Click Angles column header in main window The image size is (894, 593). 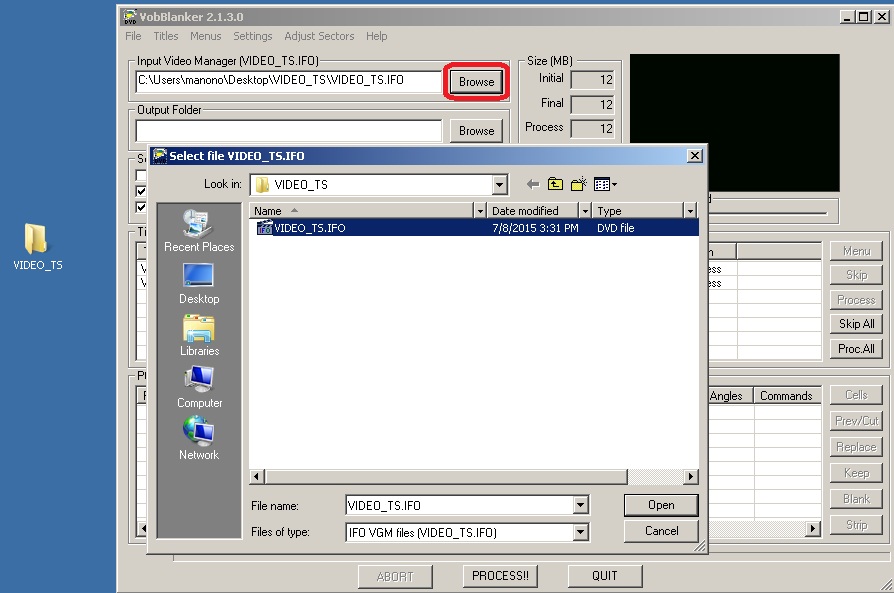(731, 396)
